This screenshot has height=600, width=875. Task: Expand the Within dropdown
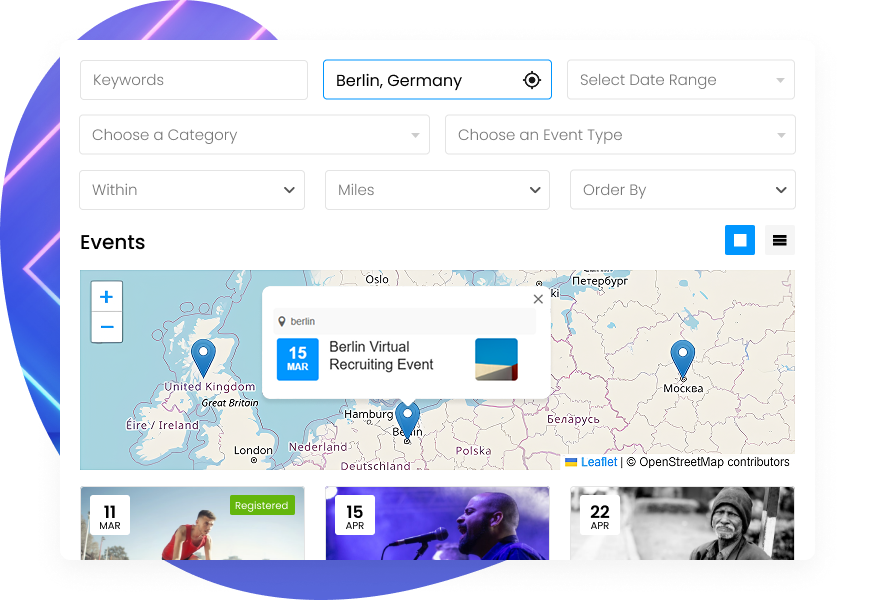[x=191, y=190]
